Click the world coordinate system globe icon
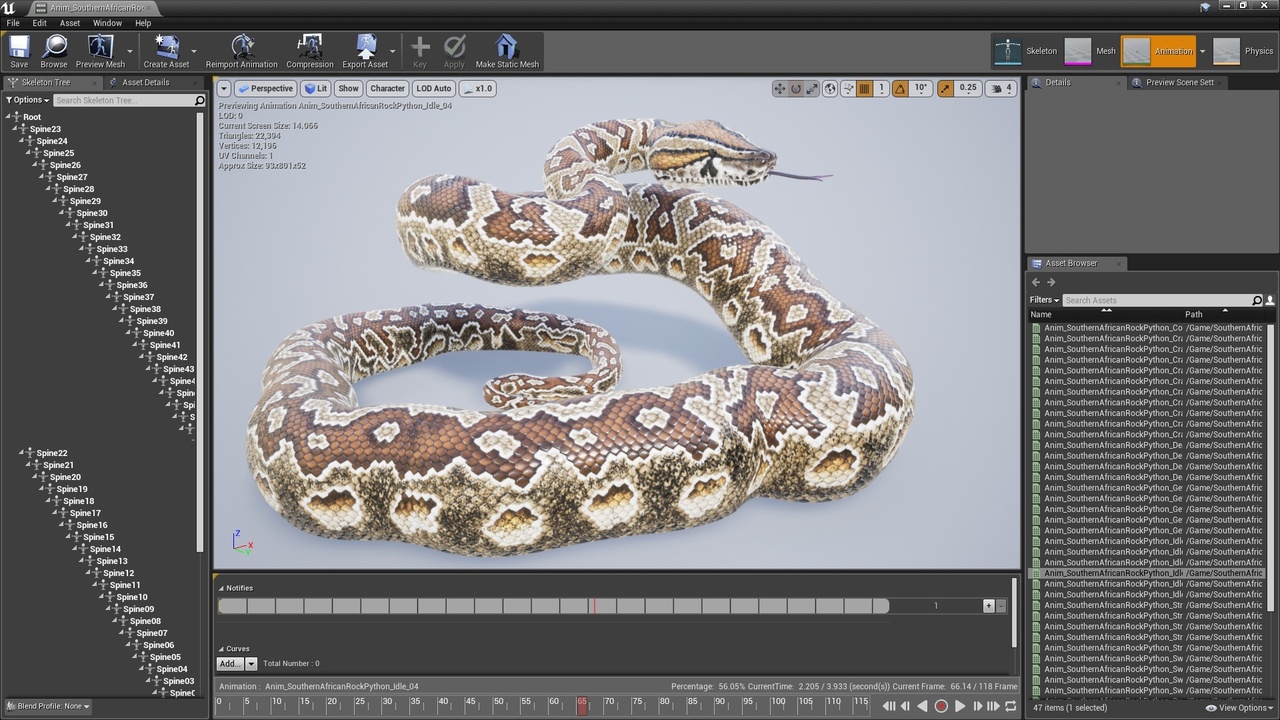This screenshot has height=720, width=1280. 830,88
